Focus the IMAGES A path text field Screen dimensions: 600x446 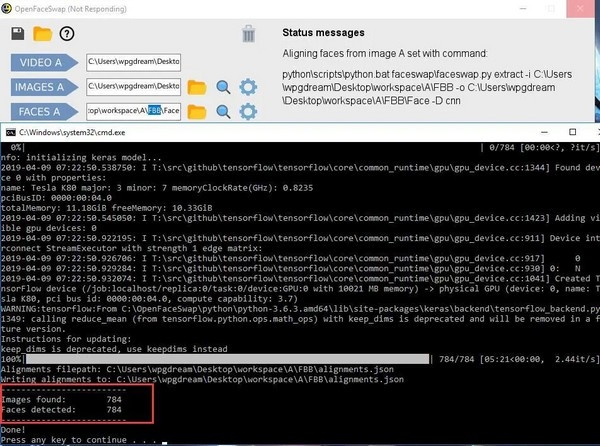[133, 87]
